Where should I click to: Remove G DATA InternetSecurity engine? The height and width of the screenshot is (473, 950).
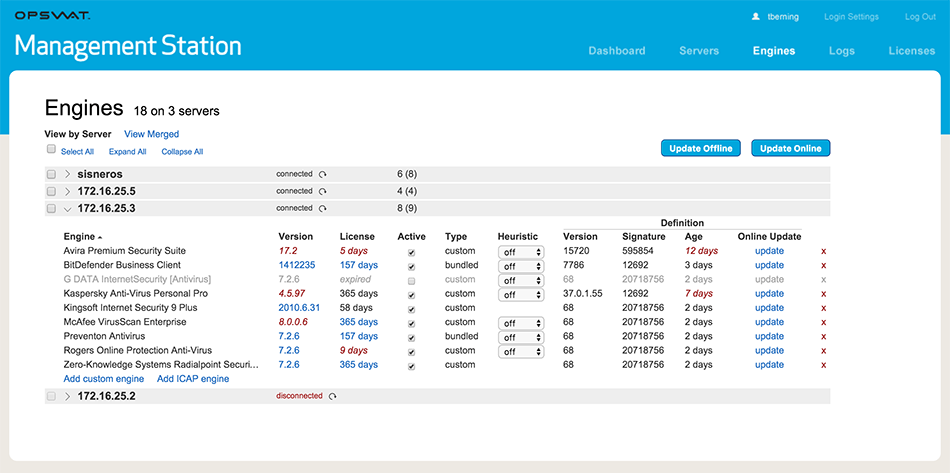(x=823, y=280)
